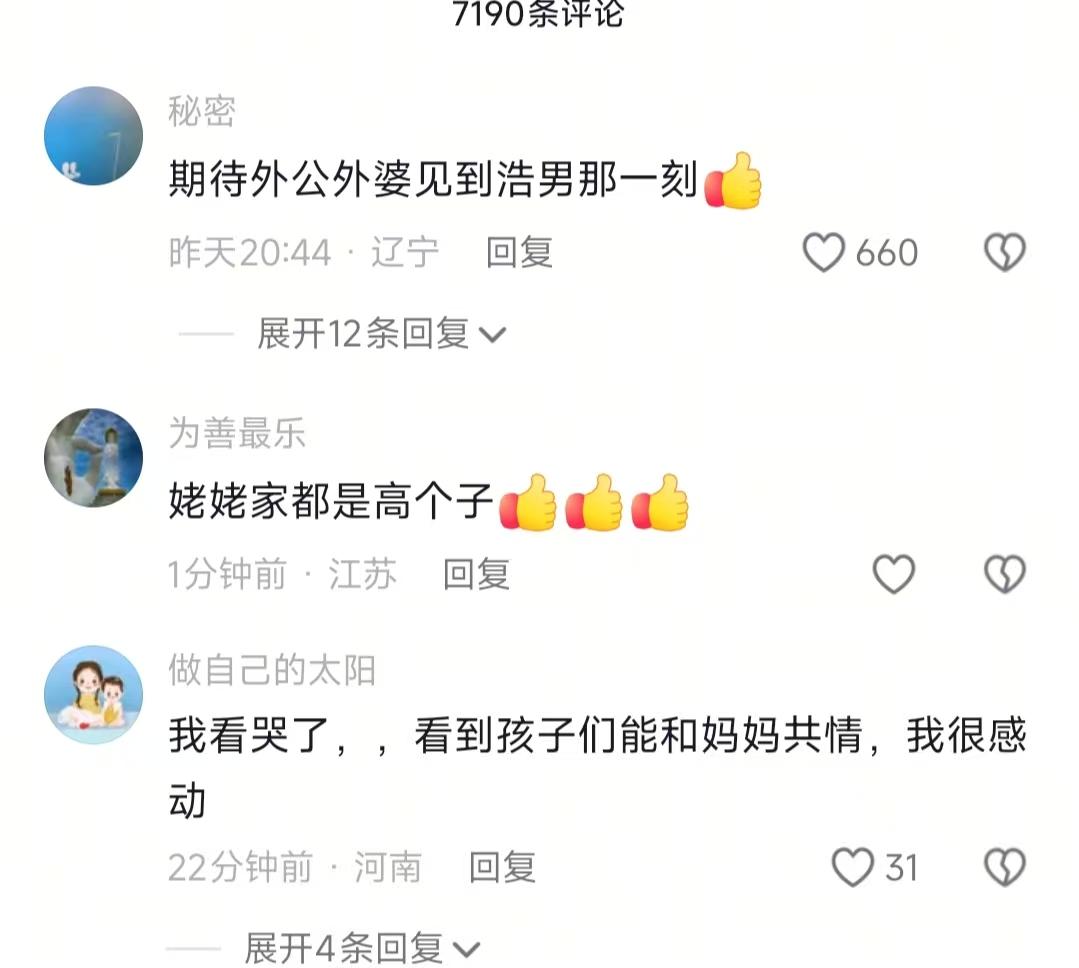Like the comment by 秘密
Viewport: 1079px width, 968px height.
pos(824,252)
